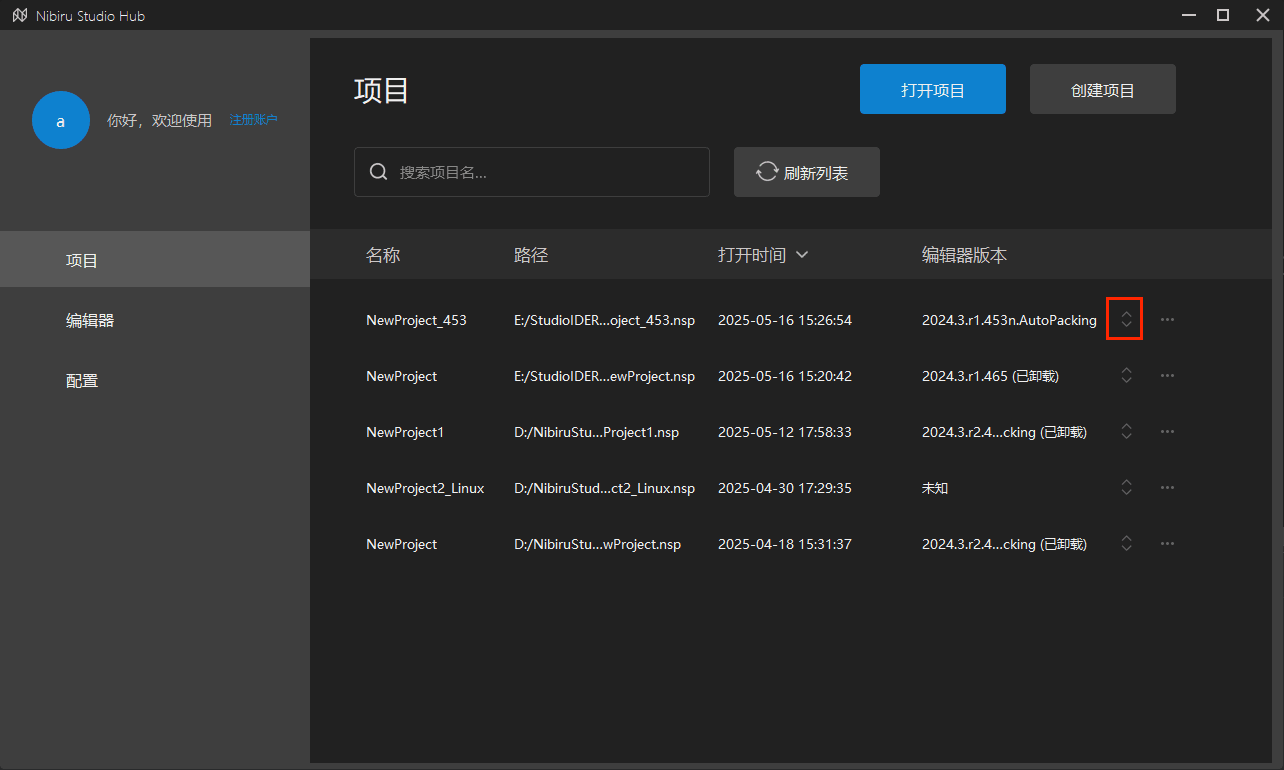Viewport: 1284px width, 770px height.
Task: Click the Nibiru Studio Hub logo icon
Action: coord(20,16)
